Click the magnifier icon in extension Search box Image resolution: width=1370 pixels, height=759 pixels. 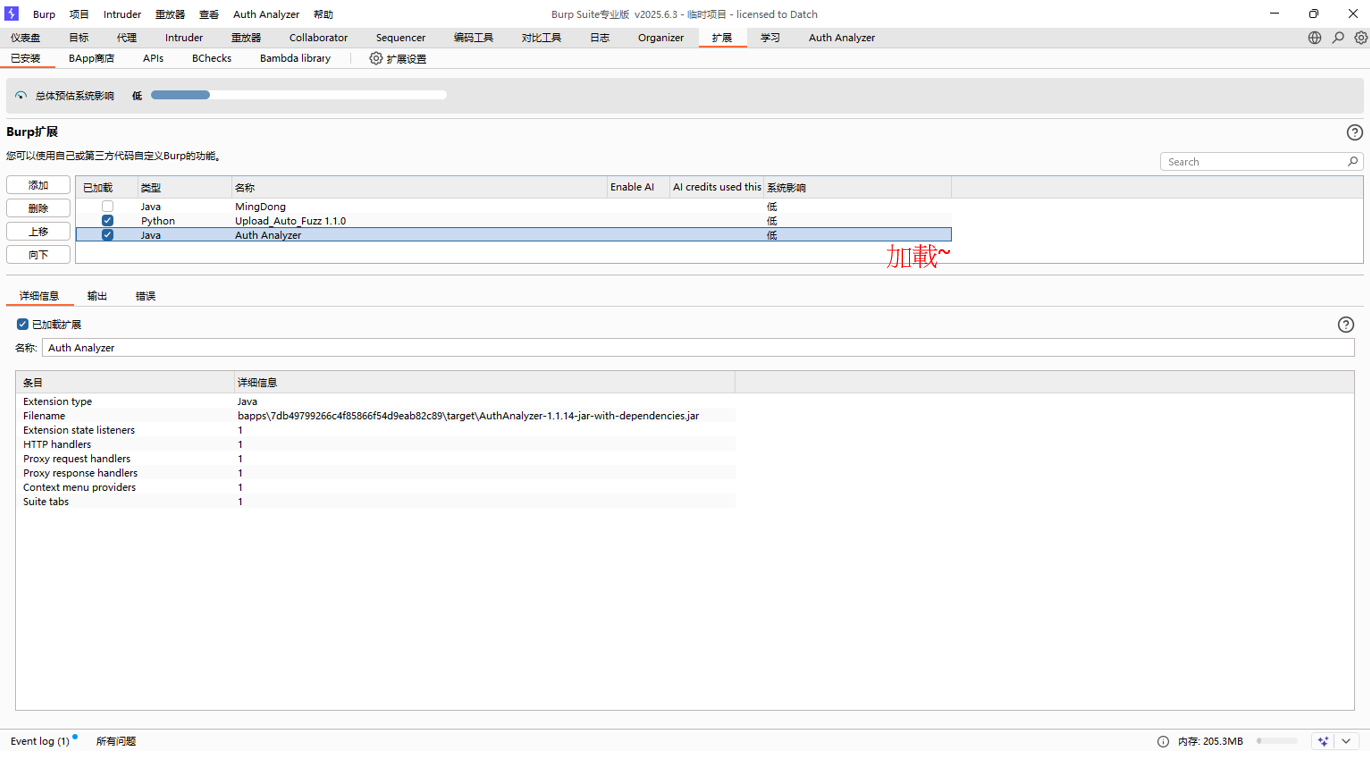point(1352,161)
